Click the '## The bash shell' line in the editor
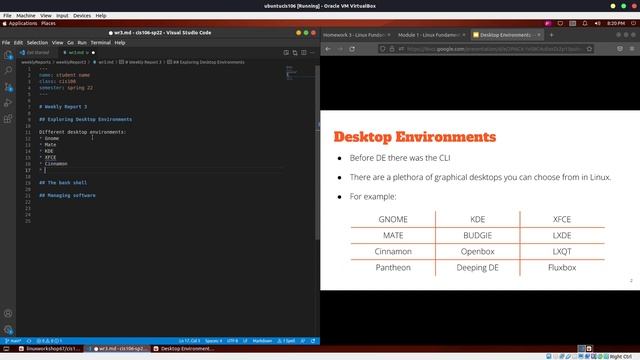 [x=63, y=183]
